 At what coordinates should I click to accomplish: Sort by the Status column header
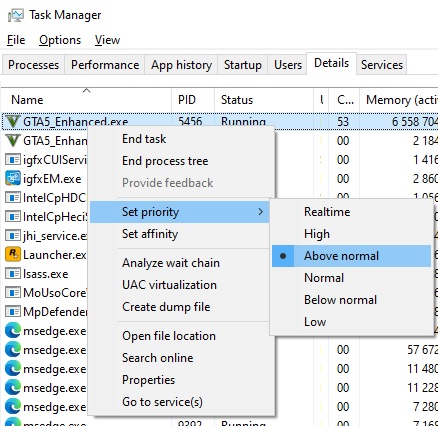(x=264, y=100)
